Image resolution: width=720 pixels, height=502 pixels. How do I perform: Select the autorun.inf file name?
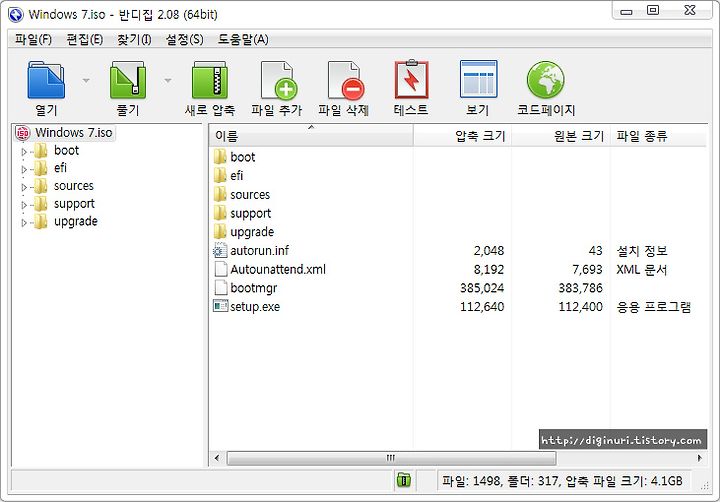coord(259,250)
